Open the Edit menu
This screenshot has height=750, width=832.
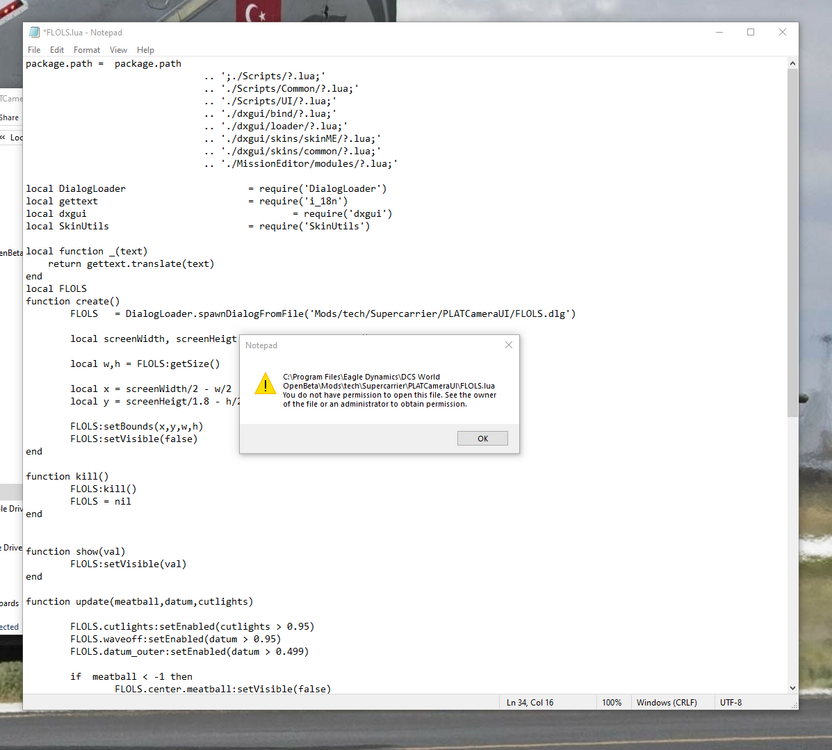57,50
